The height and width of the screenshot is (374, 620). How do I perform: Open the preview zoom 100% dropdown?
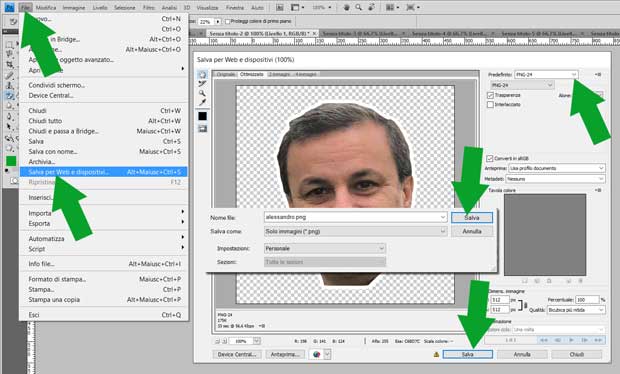[257, 341]
